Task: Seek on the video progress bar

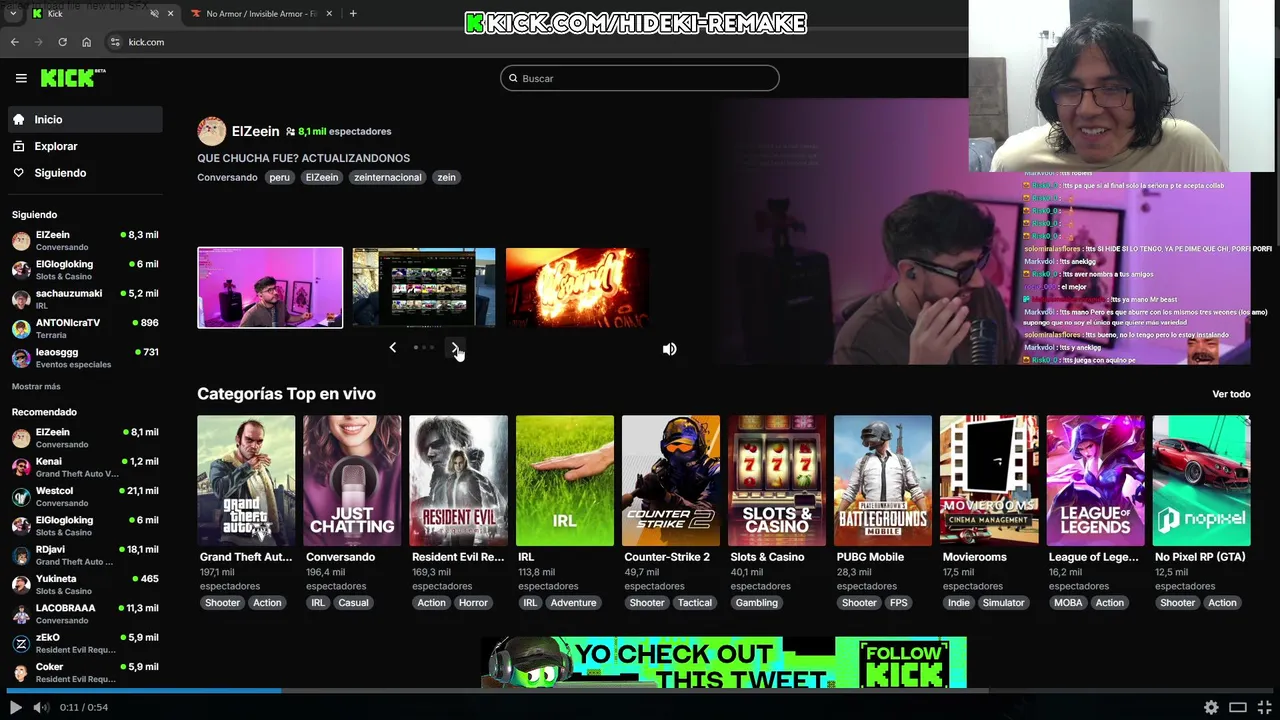Action: pos(640,690)
